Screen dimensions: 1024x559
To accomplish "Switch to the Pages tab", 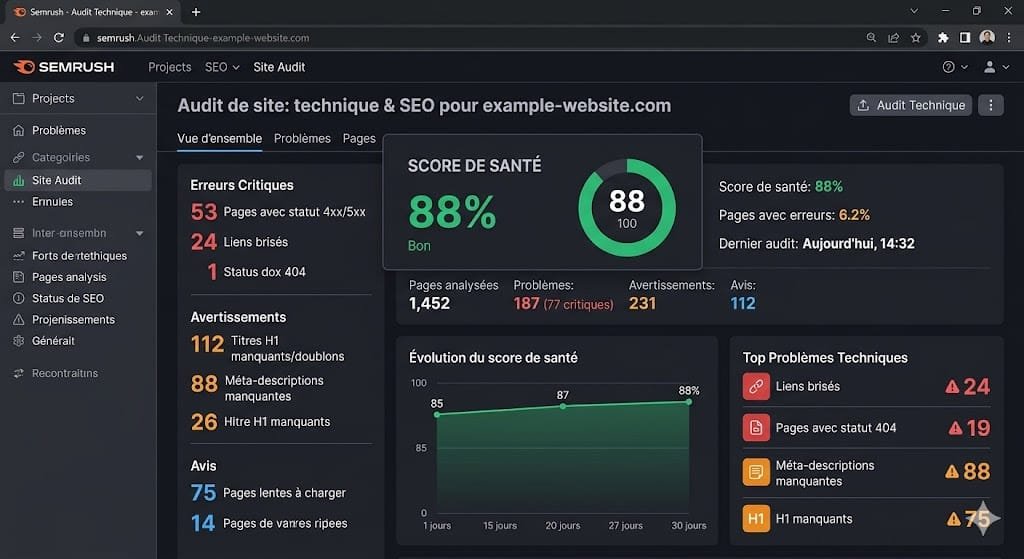I will (359, 138).
